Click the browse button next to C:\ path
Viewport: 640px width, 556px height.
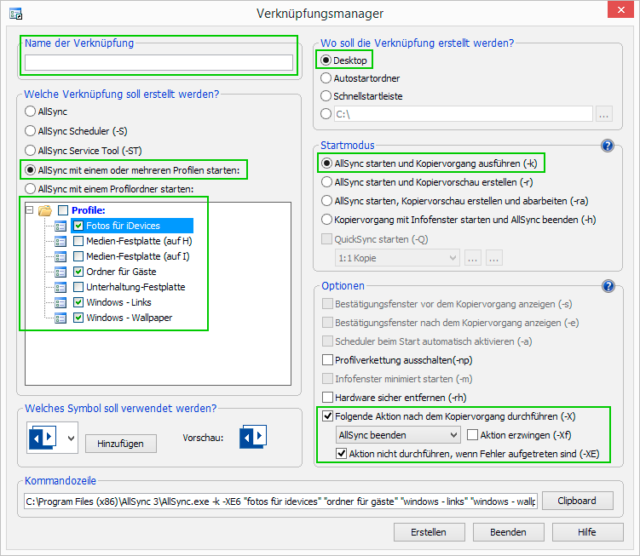coord(604,114)
